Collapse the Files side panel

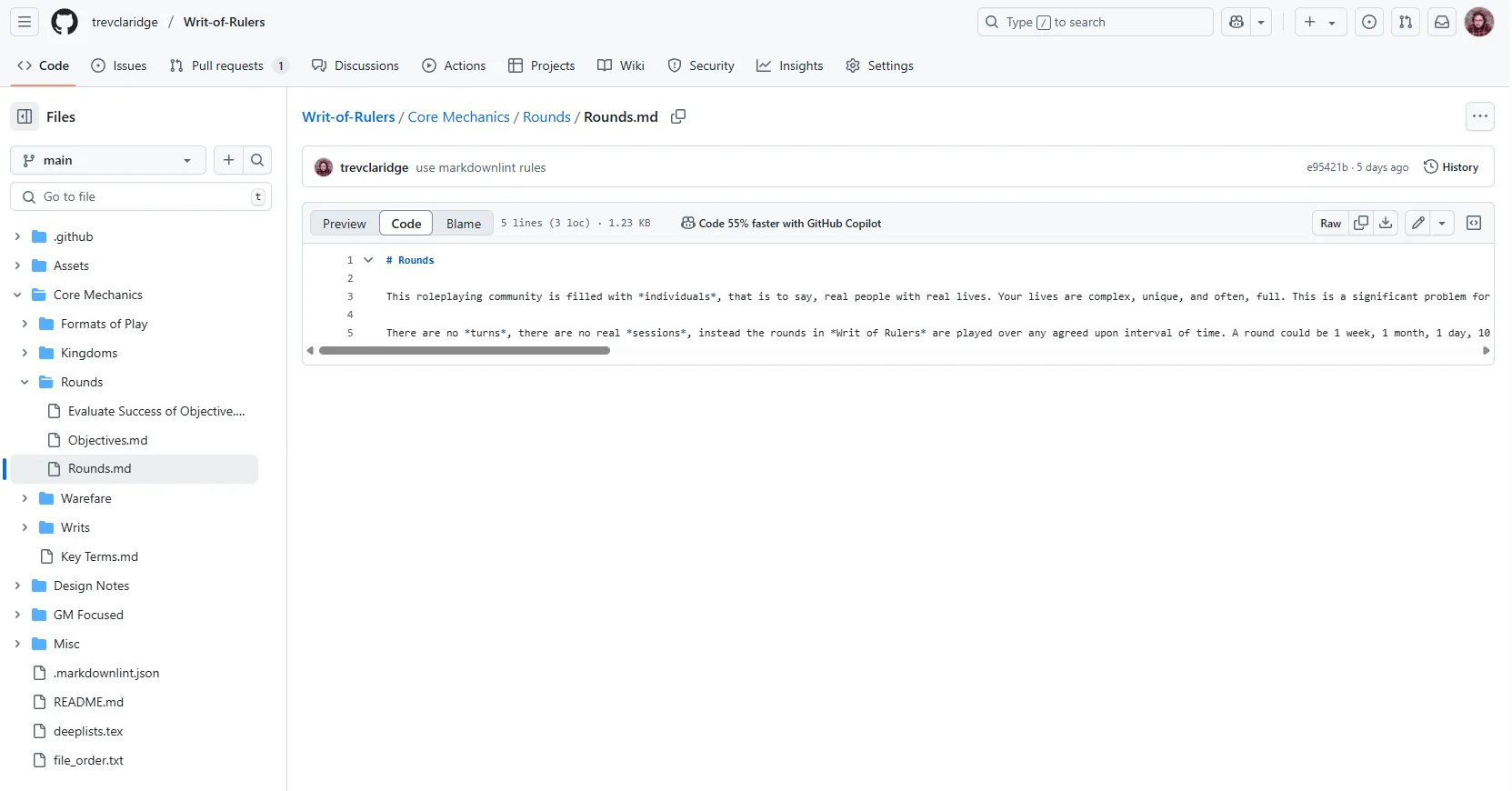click(25, 116)
